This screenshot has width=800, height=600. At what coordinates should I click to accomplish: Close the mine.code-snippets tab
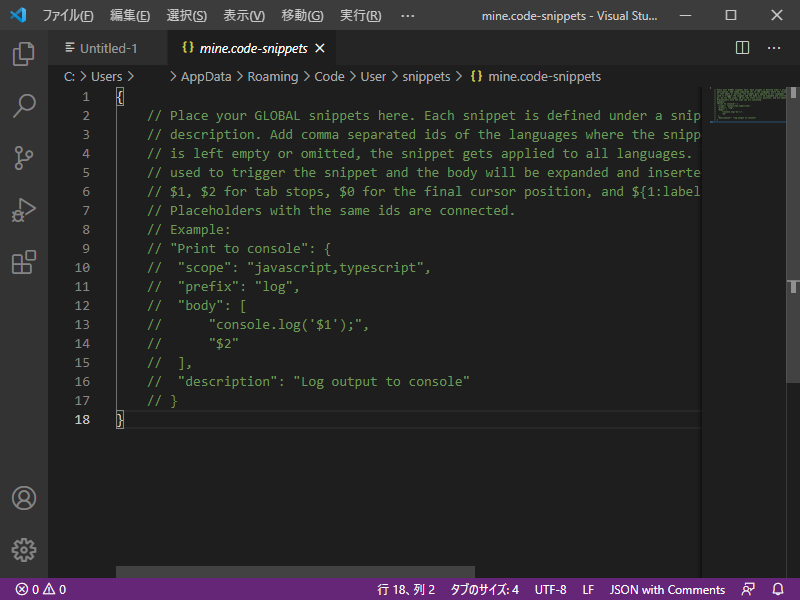pyautogui.click(x=320, y=48)
